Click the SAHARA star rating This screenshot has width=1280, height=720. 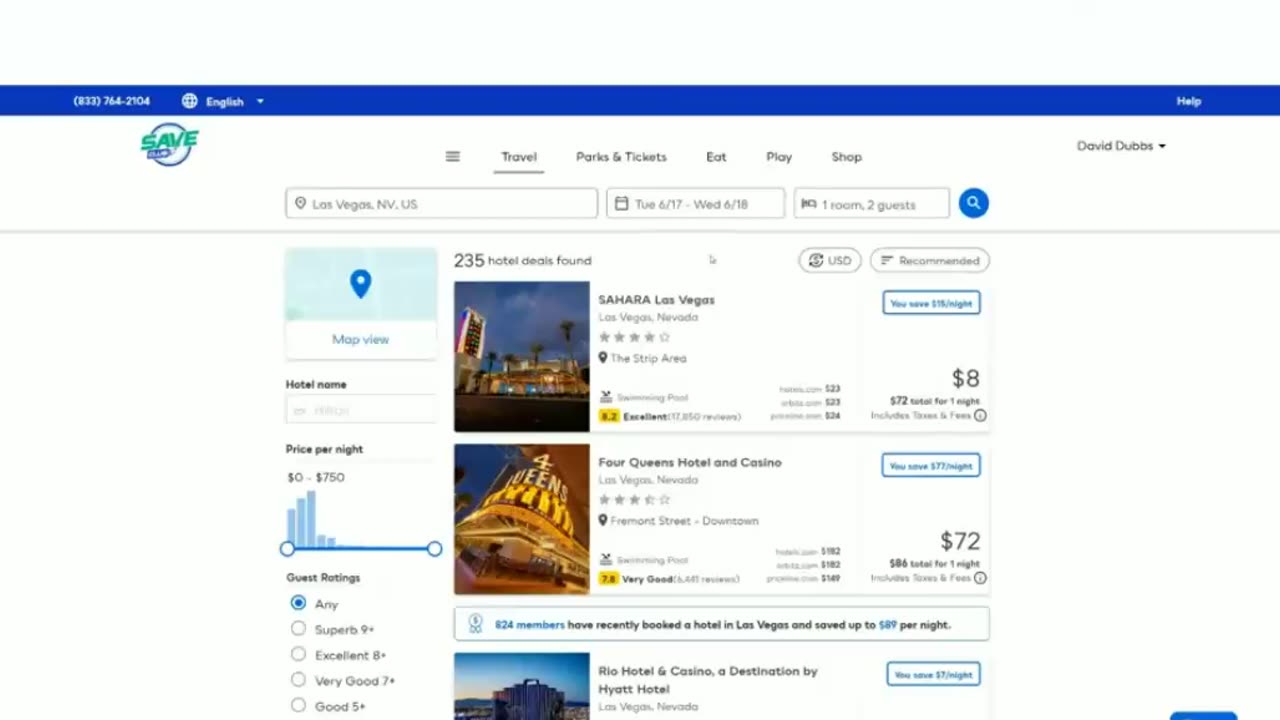point(634,337)
